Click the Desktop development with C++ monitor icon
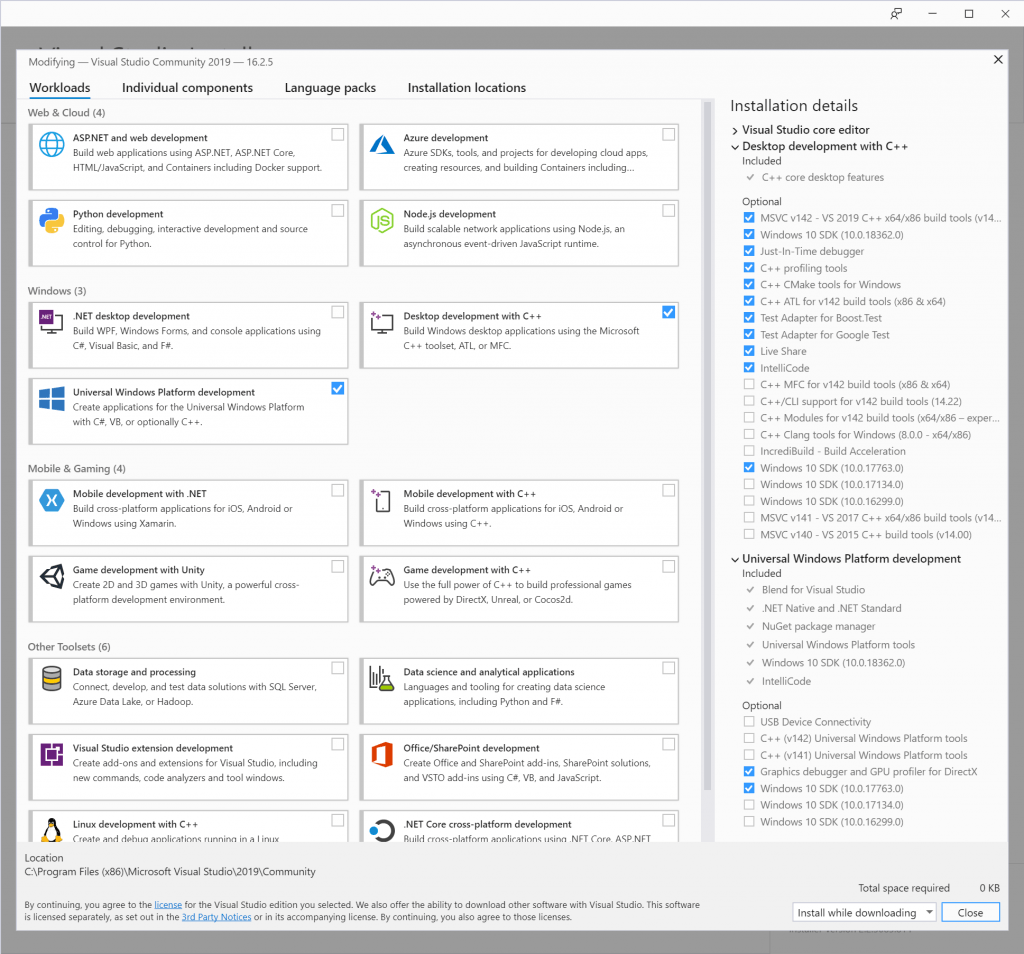Image resolution: width=1024 pixels, height=954 pixels. 383,321
